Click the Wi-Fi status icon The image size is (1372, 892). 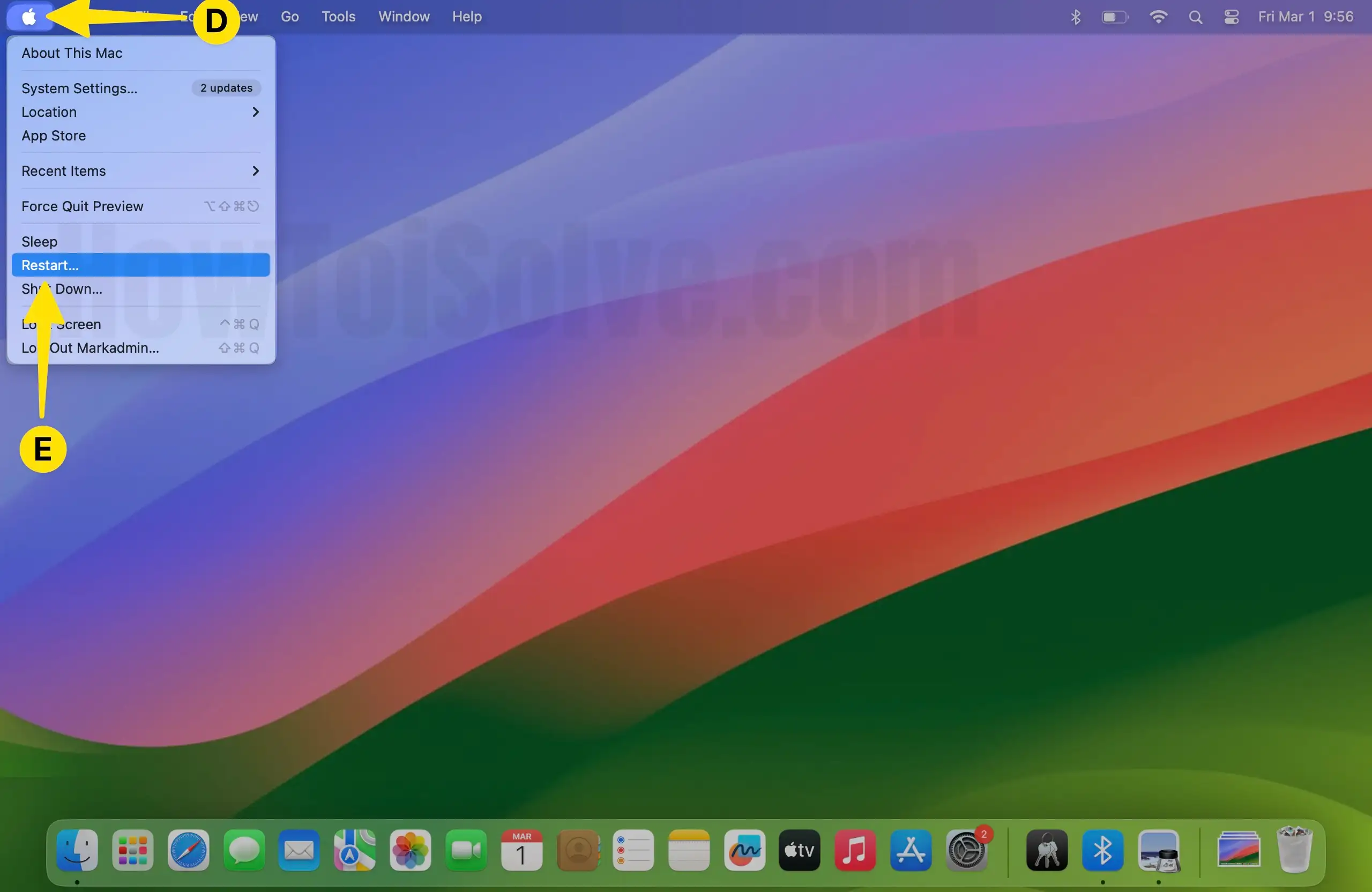click(1158, 17)
